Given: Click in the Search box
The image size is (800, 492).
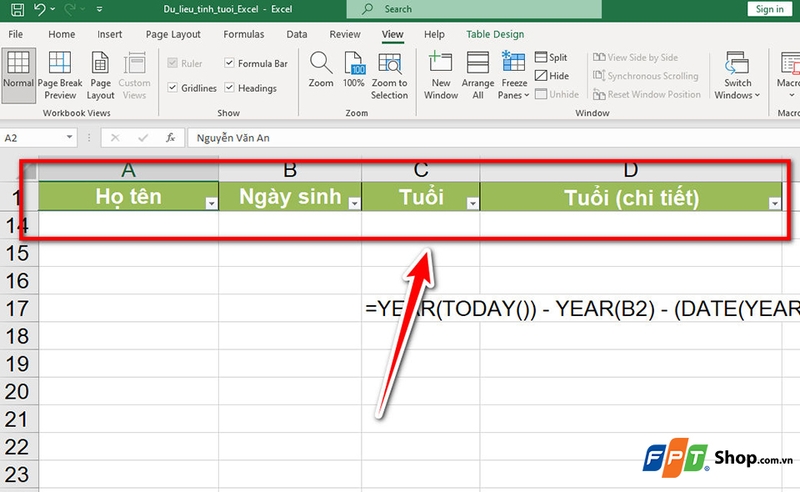Looking at the screenshot, I should point(474,9).
